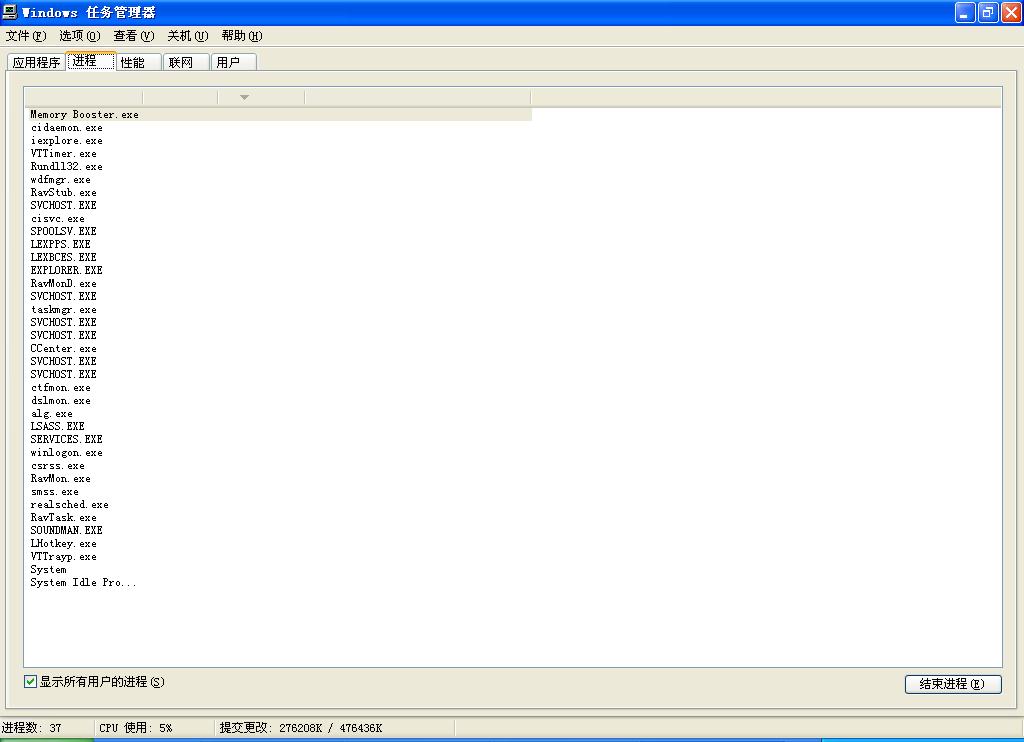Viewport: 1024px width, 742px height.
Task: Click the 提交更改 memory status entry
Action: pos(301,728)
